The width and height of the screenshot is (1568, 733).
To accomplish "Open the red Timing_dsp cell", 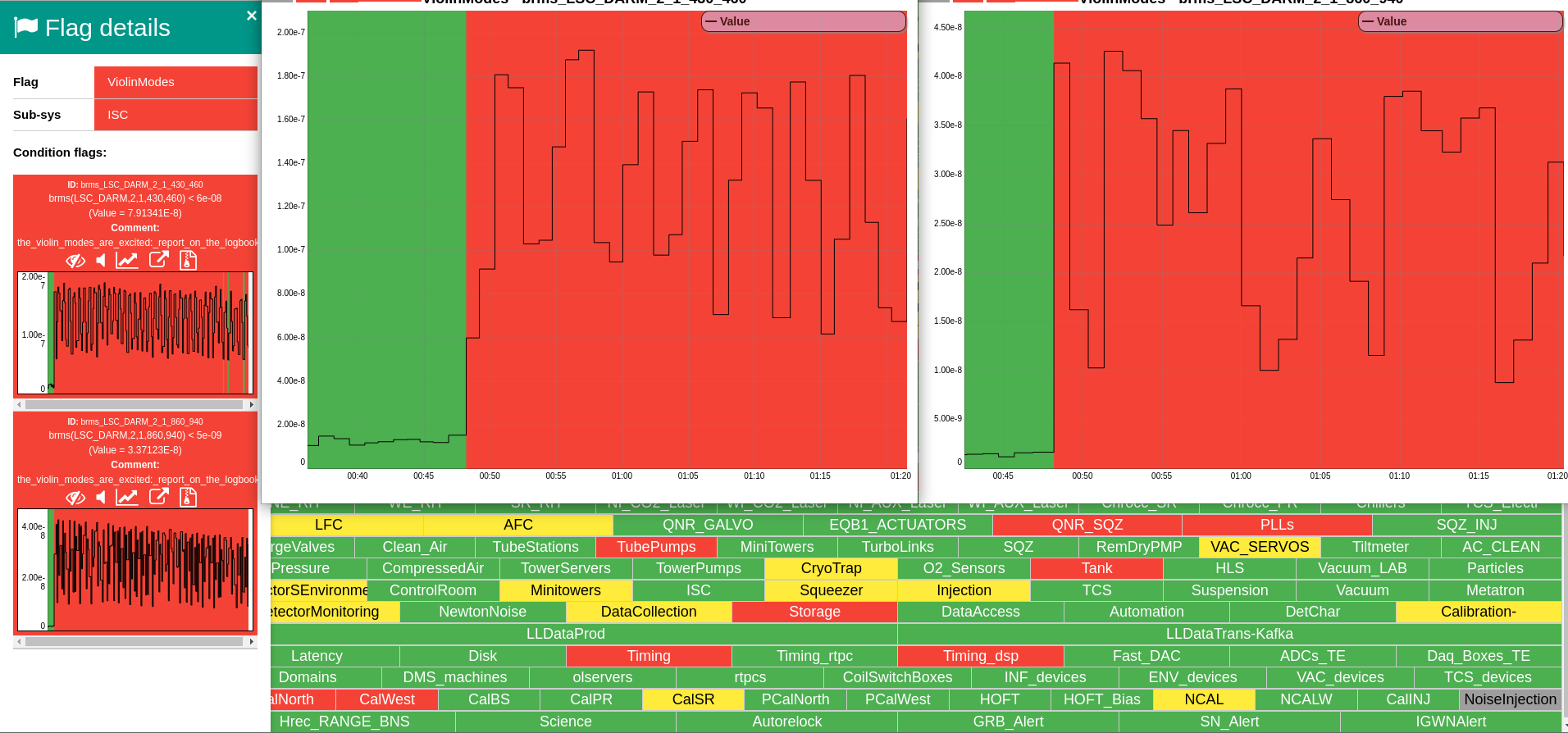I will click(x=981, y=656).
